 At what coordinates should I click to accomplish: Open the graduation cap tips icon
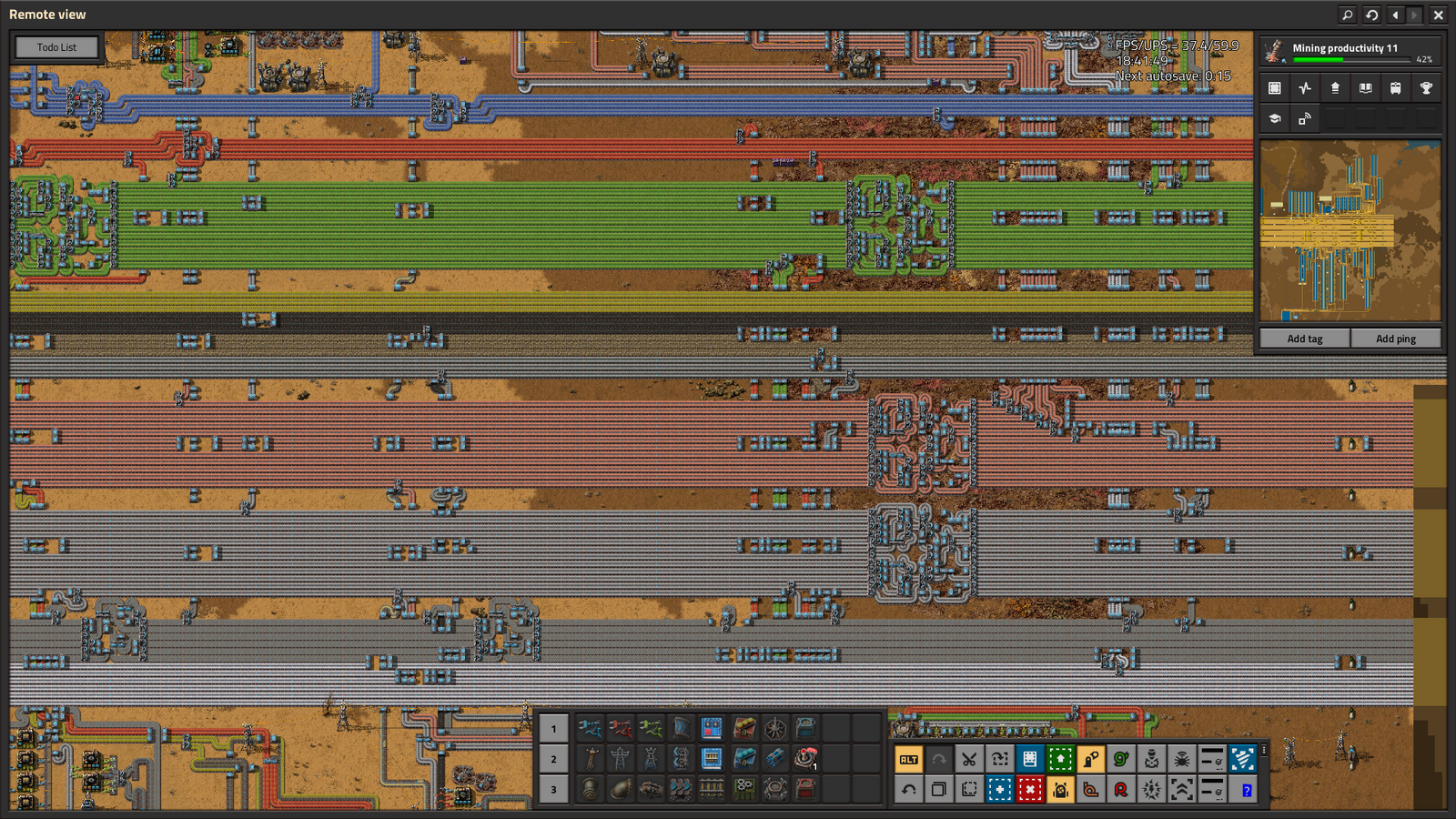[x=1275, y=119]
